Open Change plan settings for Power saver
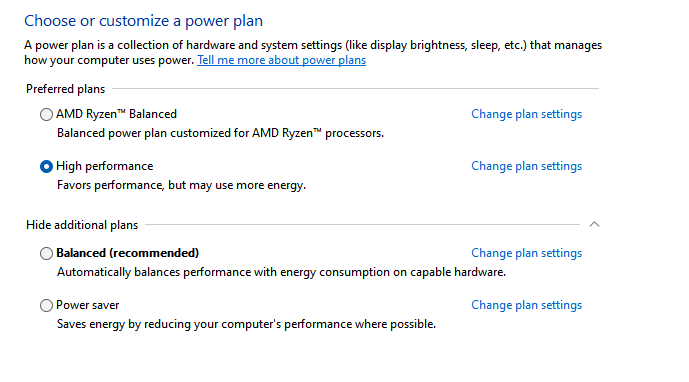The width and height of the screenshot is (689, 382). [526, 305]
